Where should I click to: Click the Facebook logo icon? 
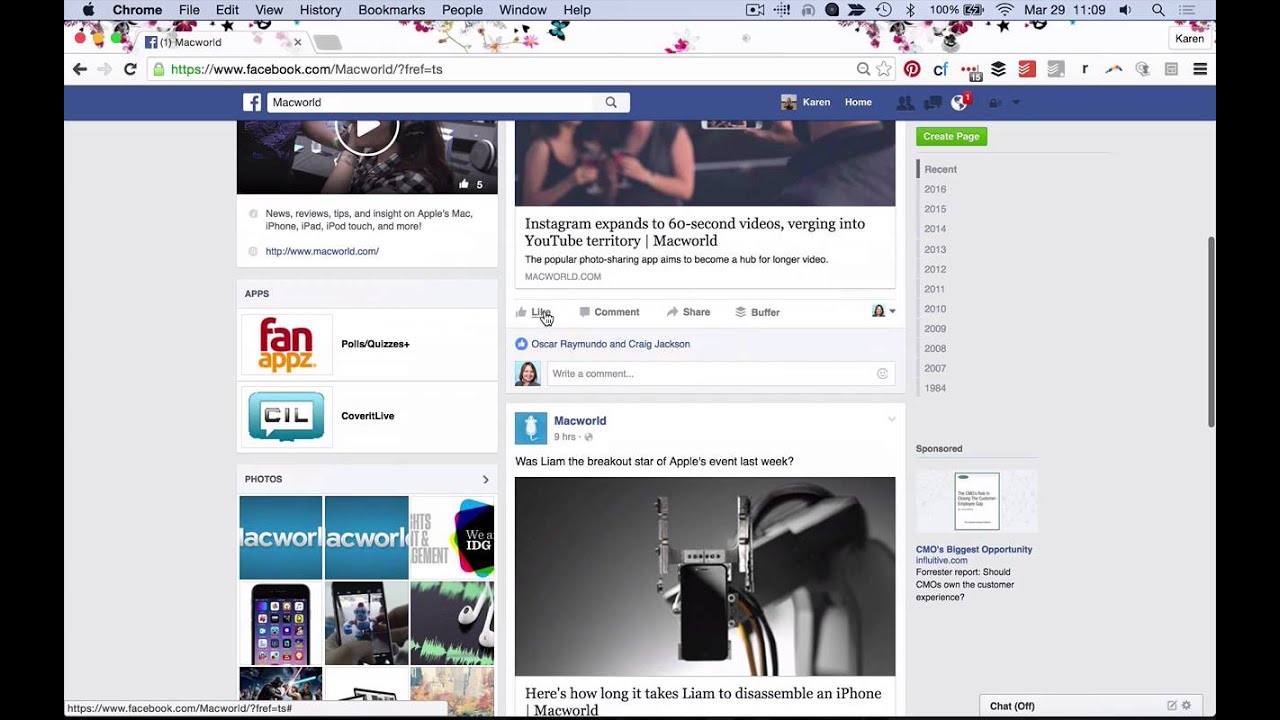click(252, 102)
